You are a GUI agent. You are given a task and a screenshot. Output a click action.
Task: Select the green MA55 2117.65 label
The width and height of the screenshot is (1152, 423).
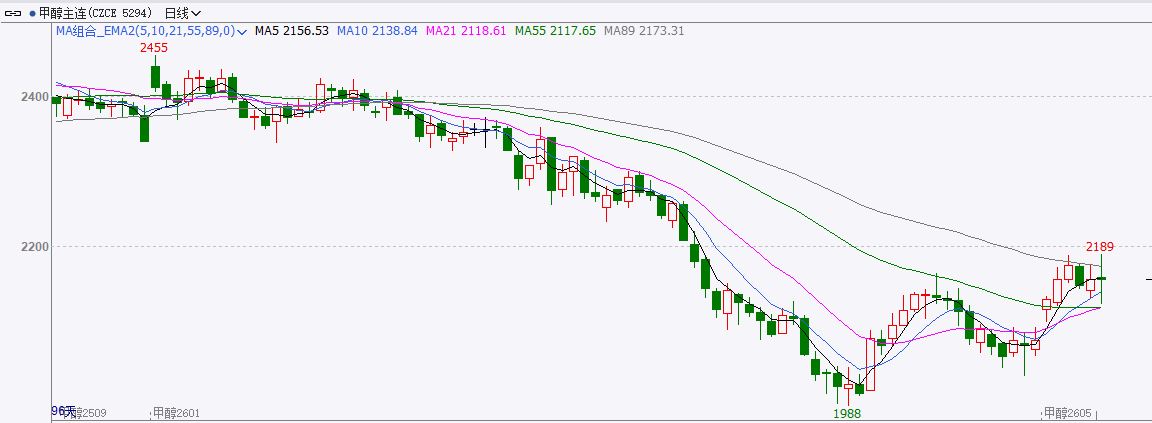click(x=555, y=31)
